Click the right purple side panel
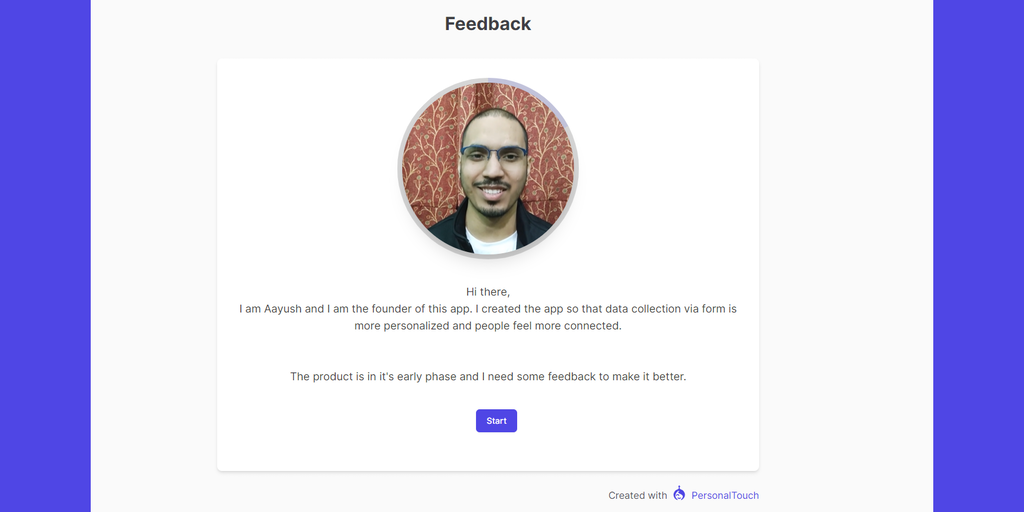Viewport: 1024px width, 512px height. (x=978, y=256)
